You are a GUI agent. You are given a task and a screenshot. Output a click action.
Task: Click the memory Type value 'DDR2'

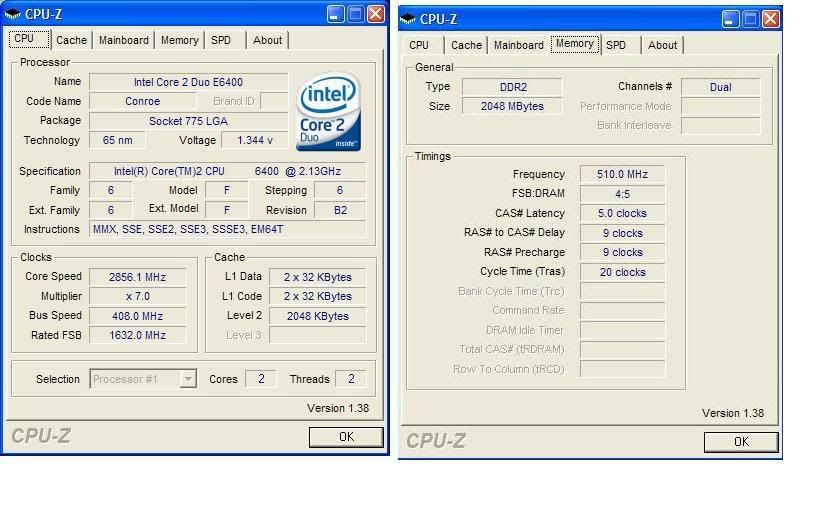[x=513, y=87]
